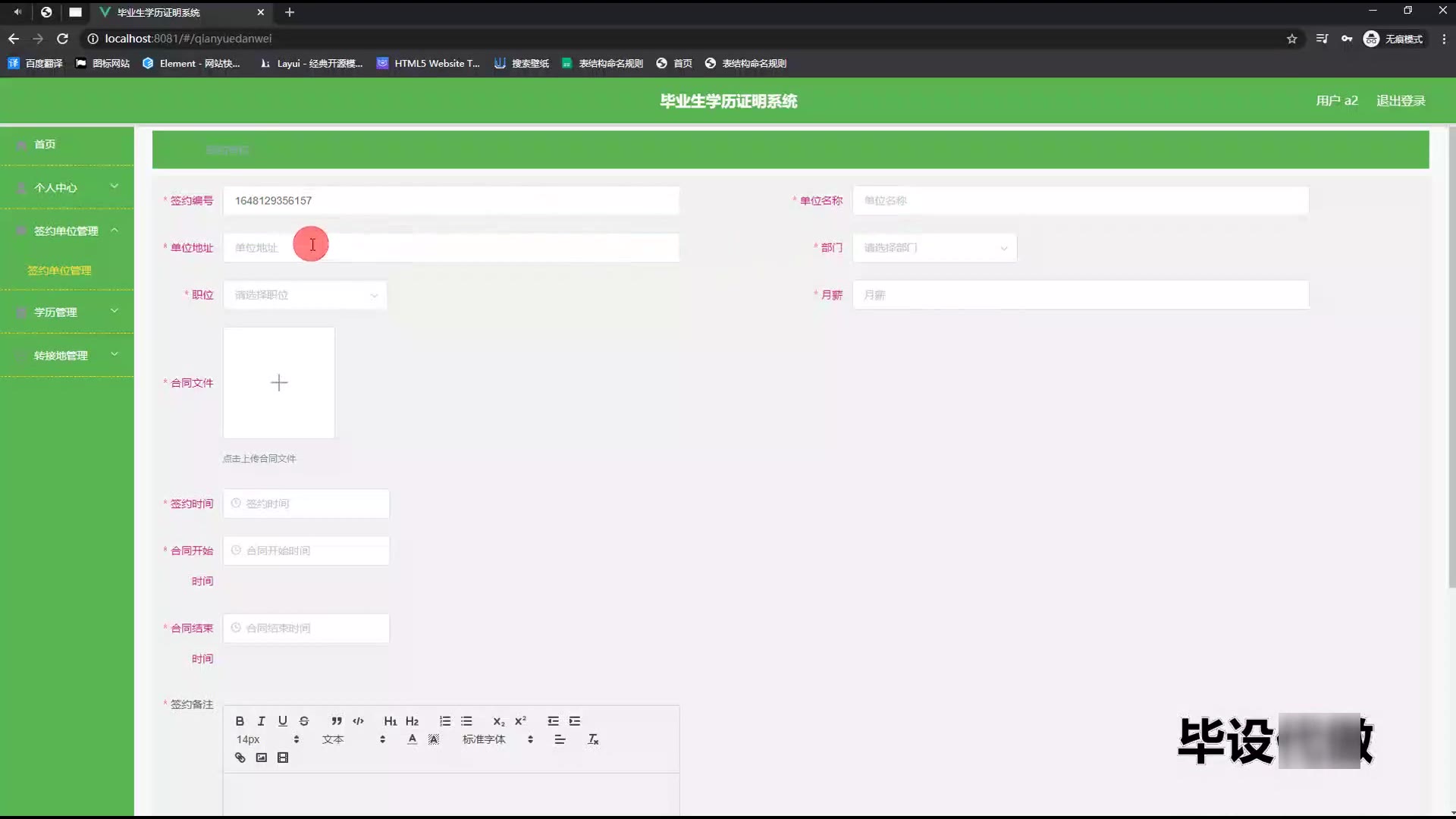Apply H2 heading in the editor
The image size is (1456, 819).
click(412, 721)
